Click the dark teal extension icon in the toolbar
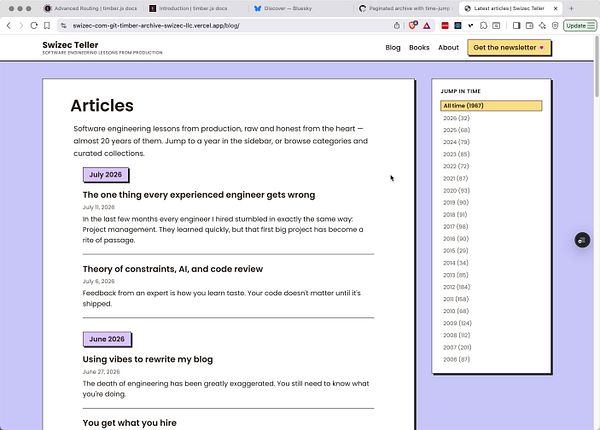Image resolution: width=600 pixels, height=430 pixels. tap(458, 26)
